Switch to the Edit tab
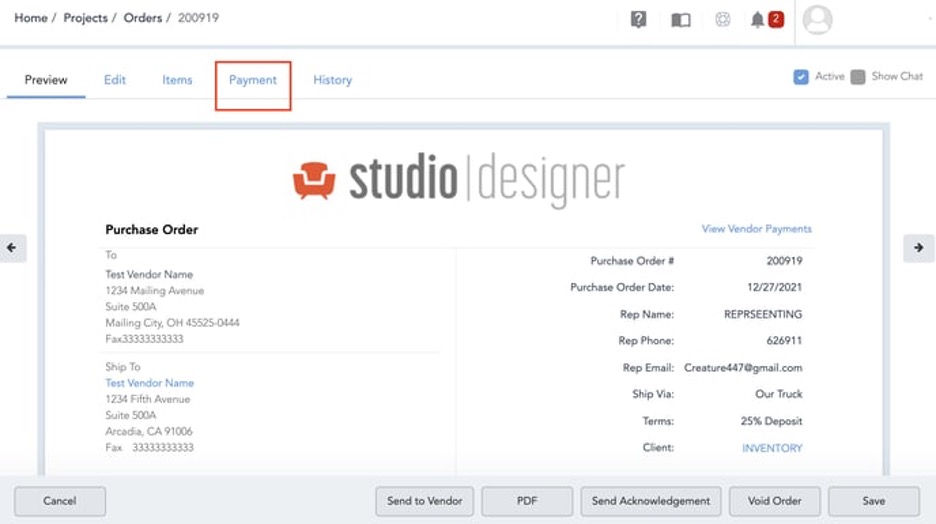 [x=115, y=80]
